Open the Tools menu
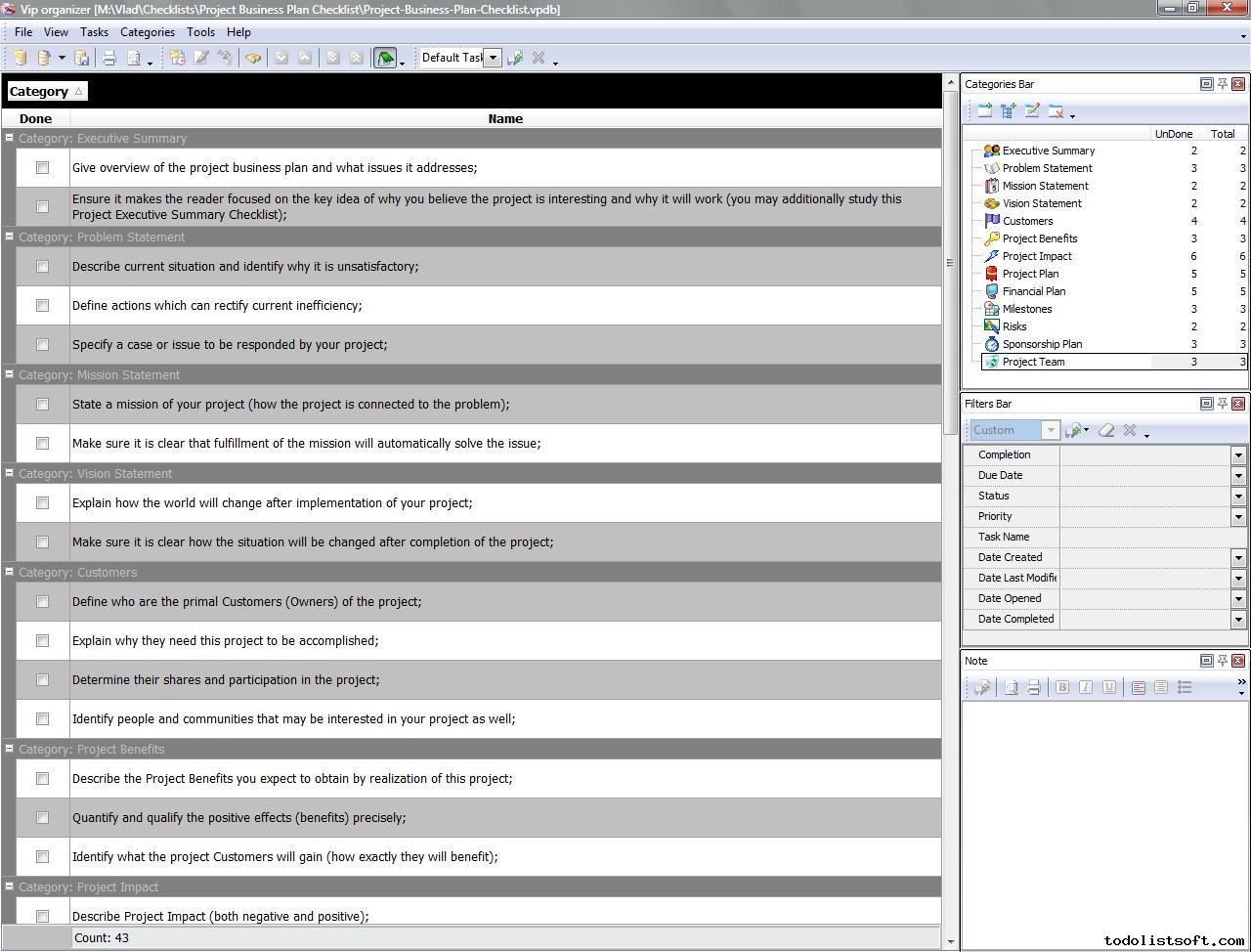This screenshot has width=1251, height=952. click(200, 32)
